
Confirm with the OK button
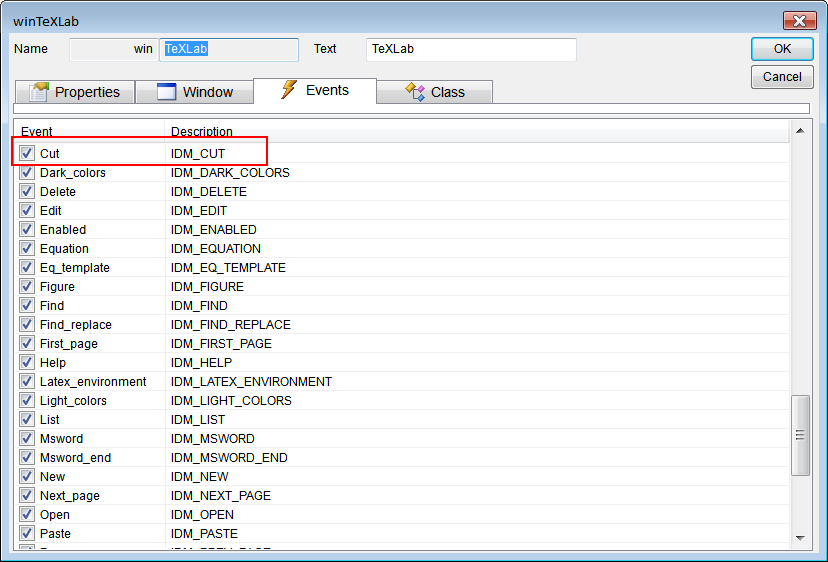(x=782, y=49)
